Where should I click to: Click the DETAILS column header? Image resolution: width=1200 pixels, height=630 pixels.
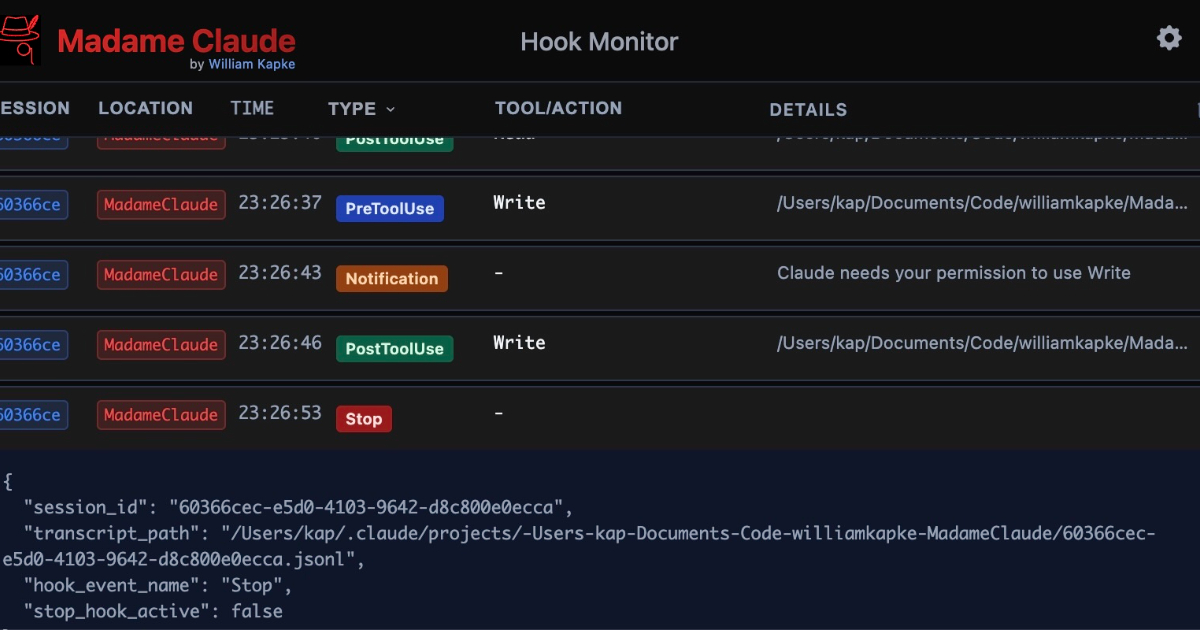(x=808, y=110)
